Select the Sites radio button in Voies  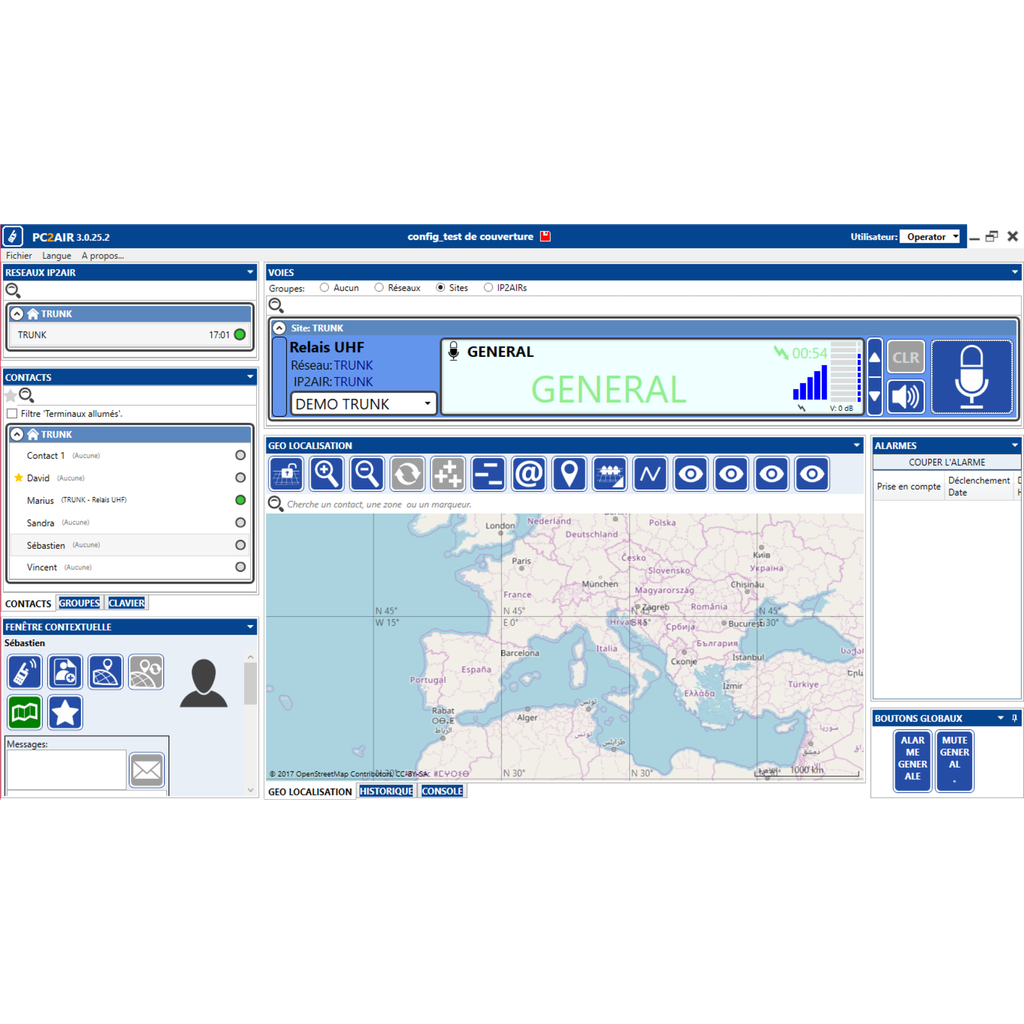pyautogui.click(x=440, y=287)
